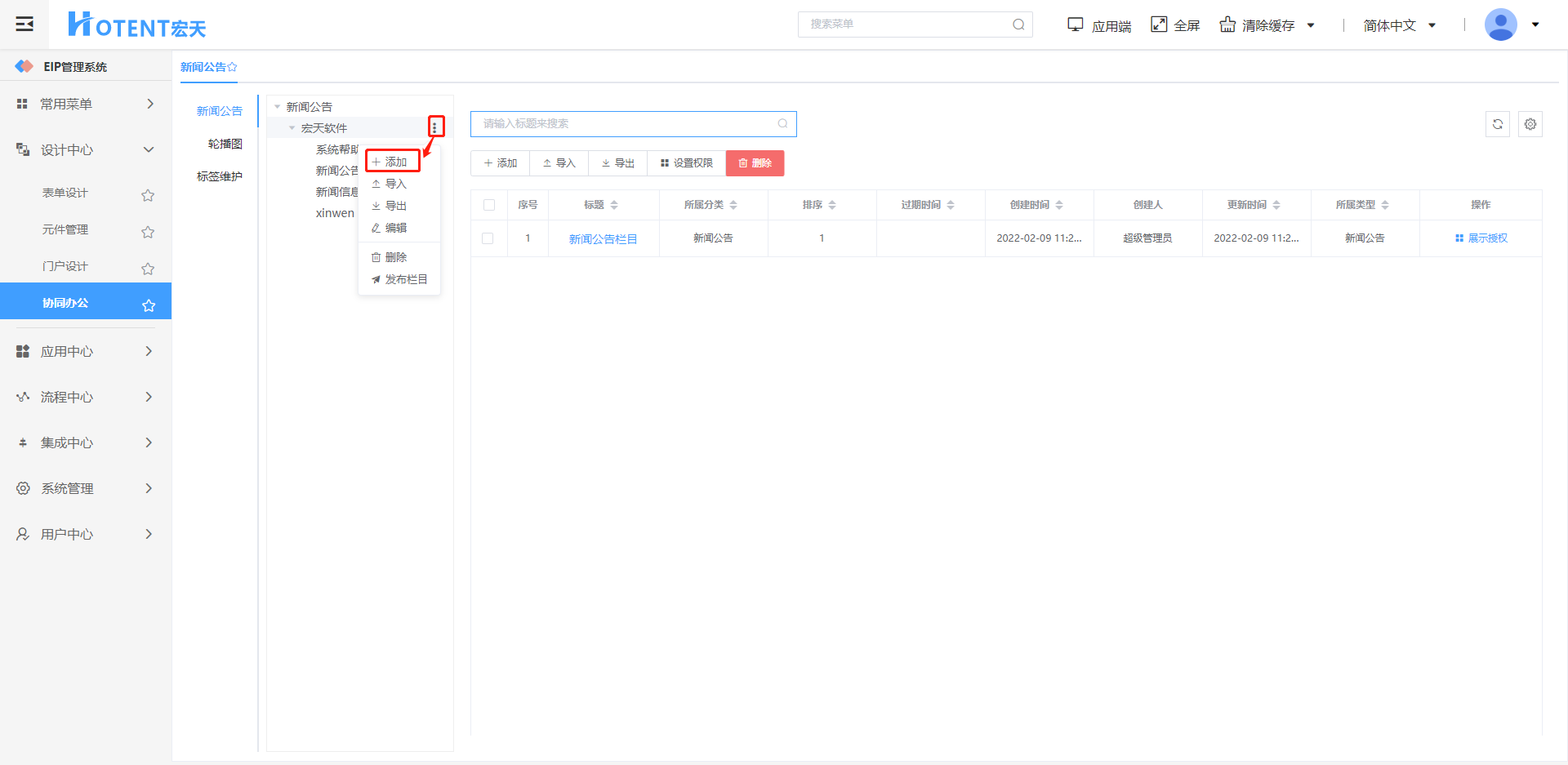Expand 应用中心 in the sidebar
Image resolution: width=1568 pixels, height=765 pixels.
tap(86, 351)
